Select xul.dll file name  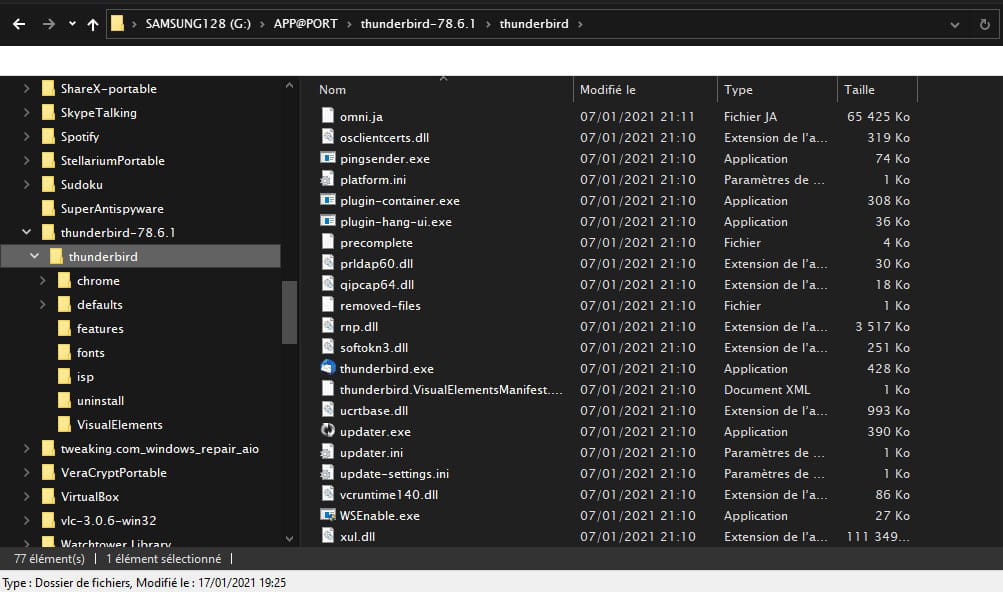click(357, 536)
